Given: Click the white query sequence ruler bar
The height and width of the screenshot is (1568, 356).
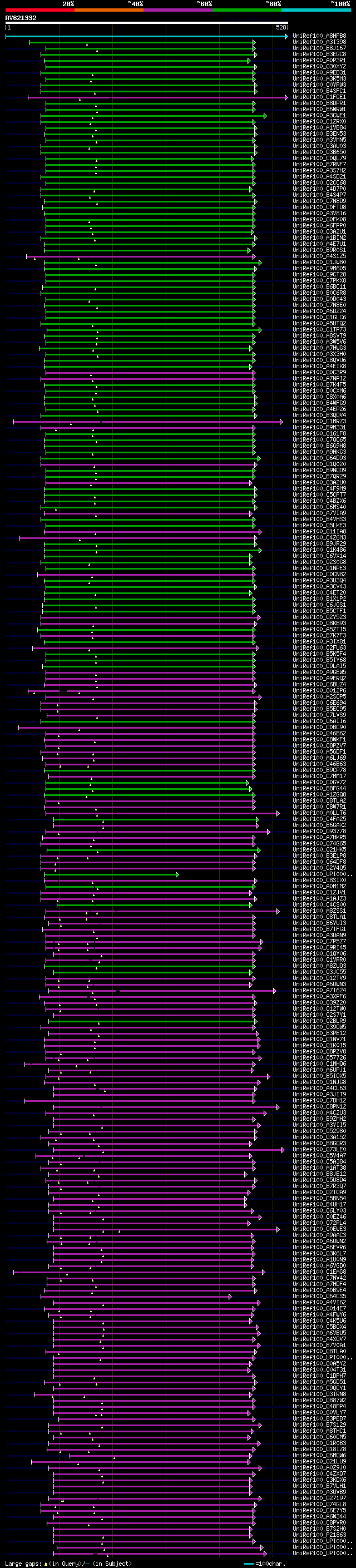Looking at the screenshot, I should click(x=147, y=22).
